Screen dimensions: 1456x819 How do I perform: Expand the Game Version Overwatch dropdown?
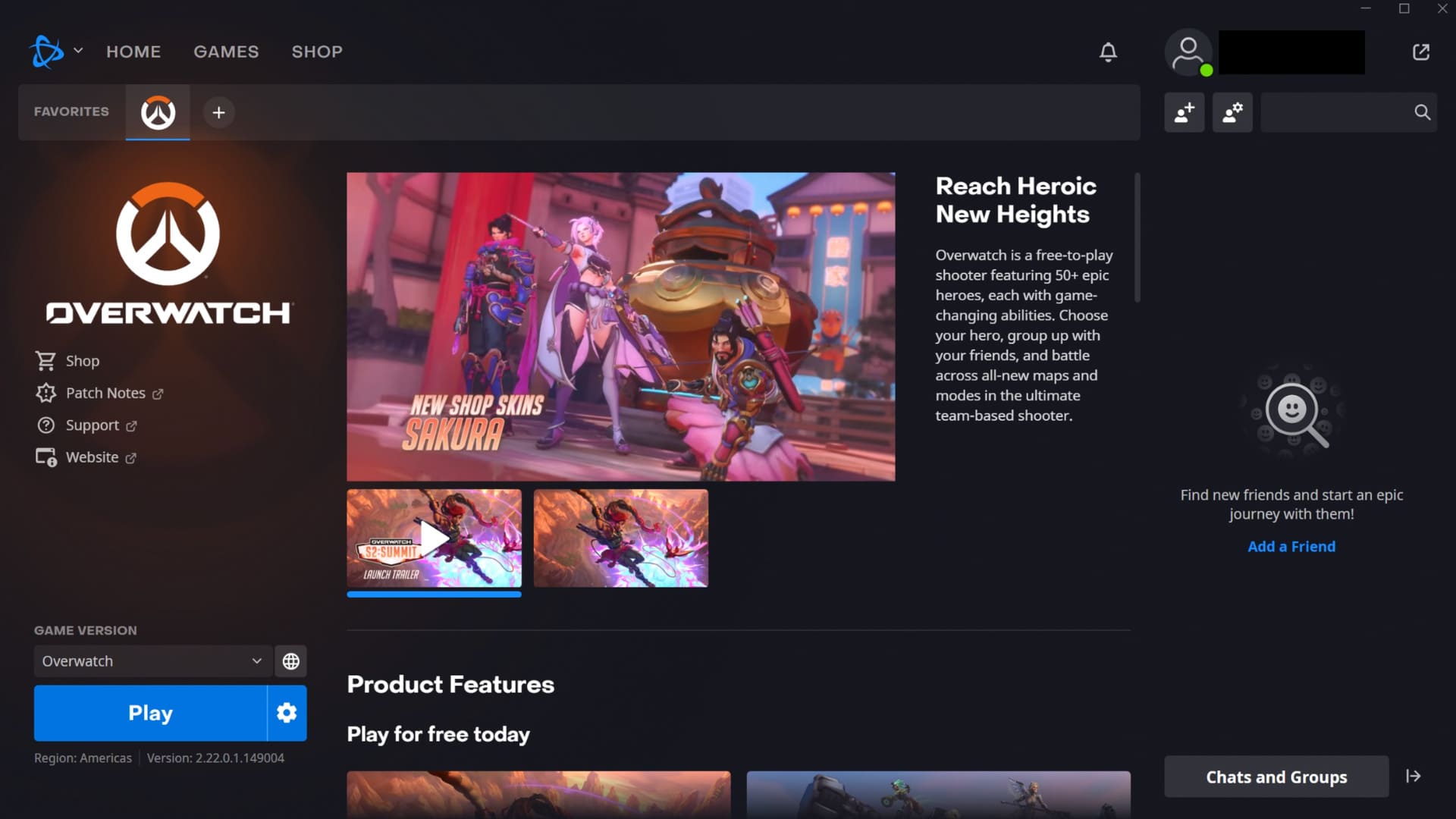pyautogui.click(x=152, y=661)
